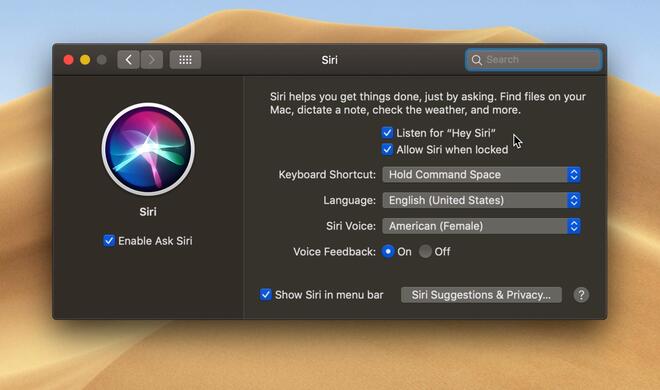Click the Siri window title text
Image resolution: width=660 pixels, height=390 pixels.
330,60
